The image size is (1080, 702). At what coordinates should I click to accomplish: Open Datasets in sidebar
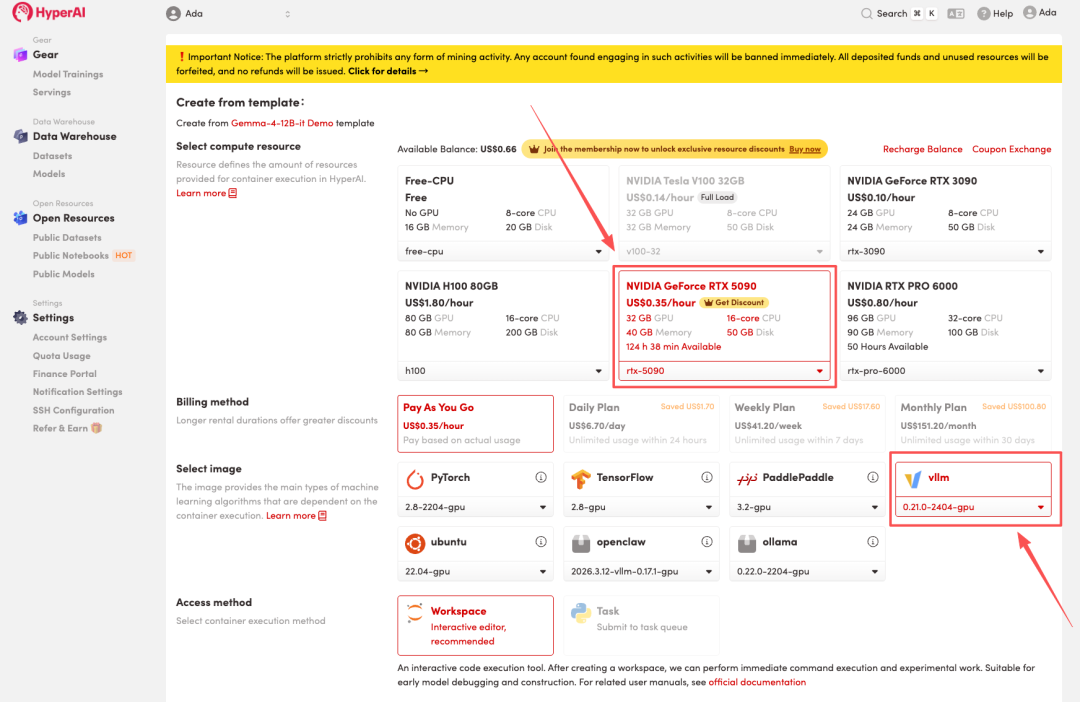coord(52,156)
